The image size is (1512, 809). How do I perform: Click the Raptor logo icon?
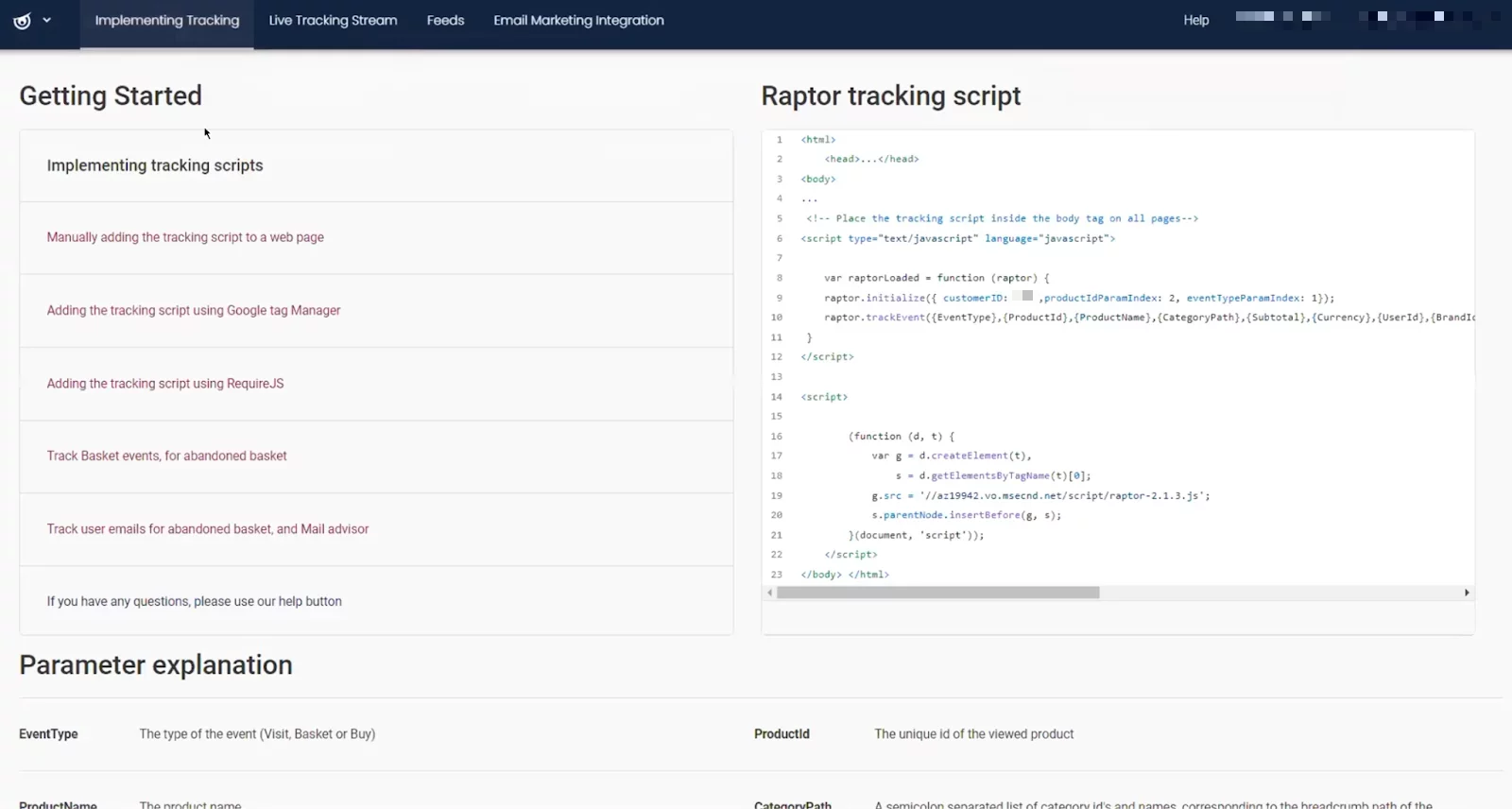tap(22, 21)
